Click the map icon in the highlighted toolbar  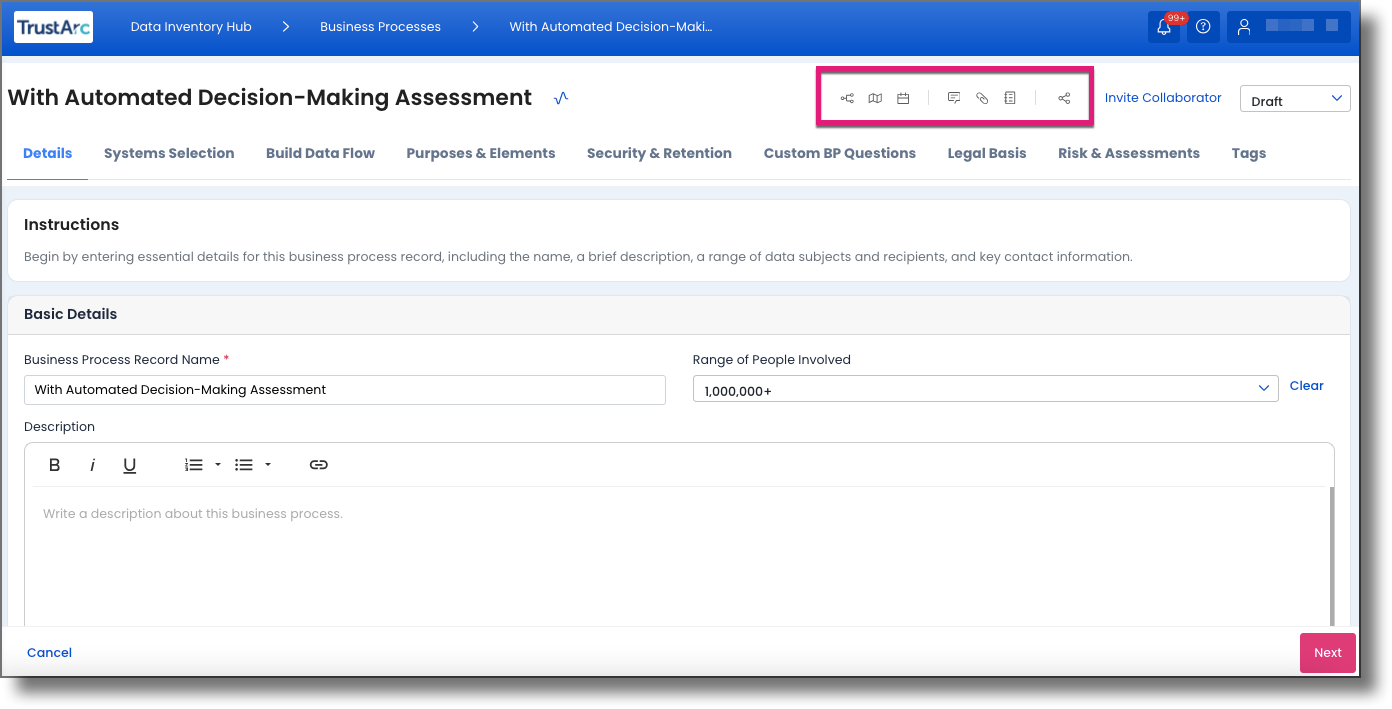tap(875, 97)
